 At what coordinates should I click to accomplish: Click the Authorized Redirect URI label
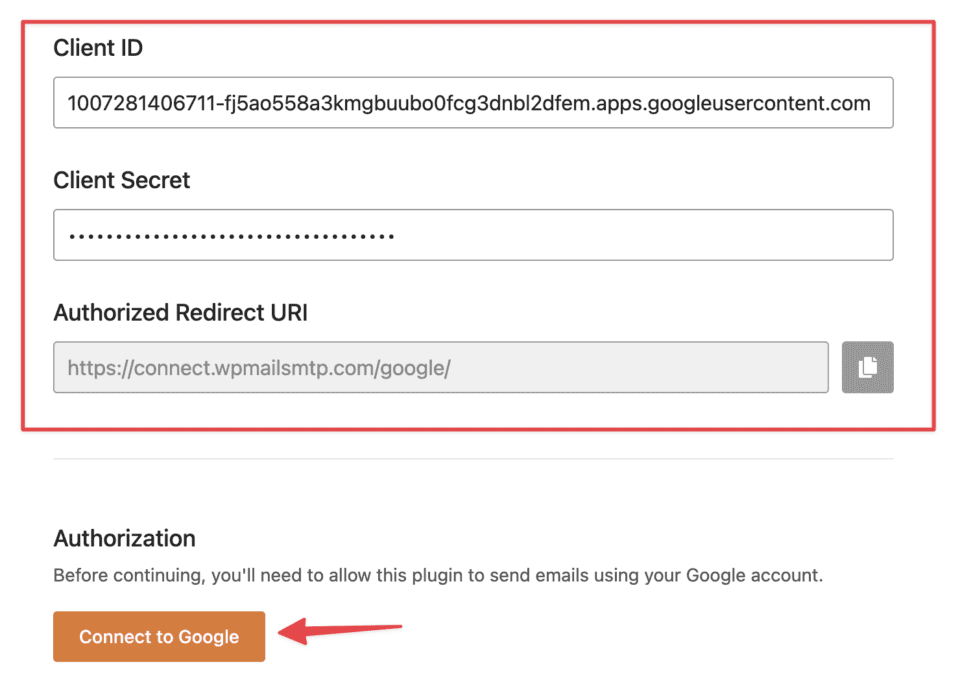[180, 313]
